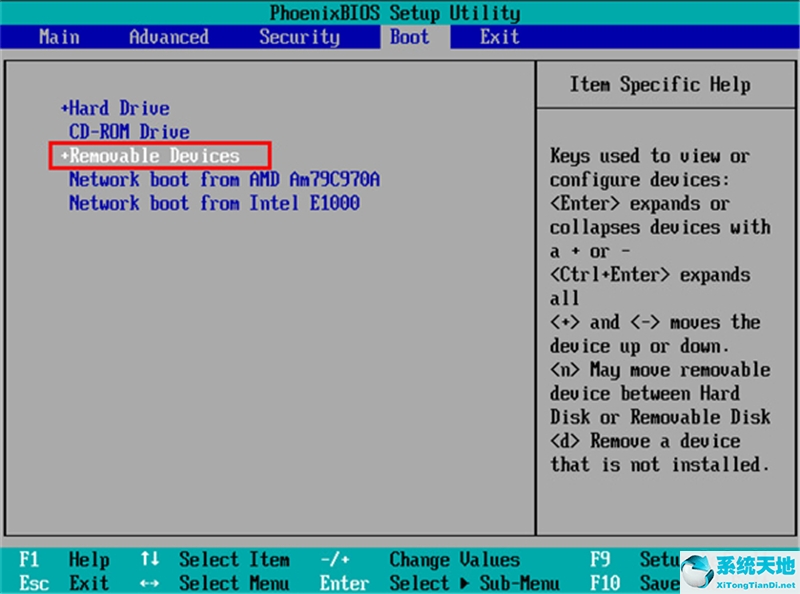The height and width of the screenshot is (594, 800).
Task: Click the PhoenixBIOS Setup Utility title
Action: pyautogui.click(x=395, y=13)
